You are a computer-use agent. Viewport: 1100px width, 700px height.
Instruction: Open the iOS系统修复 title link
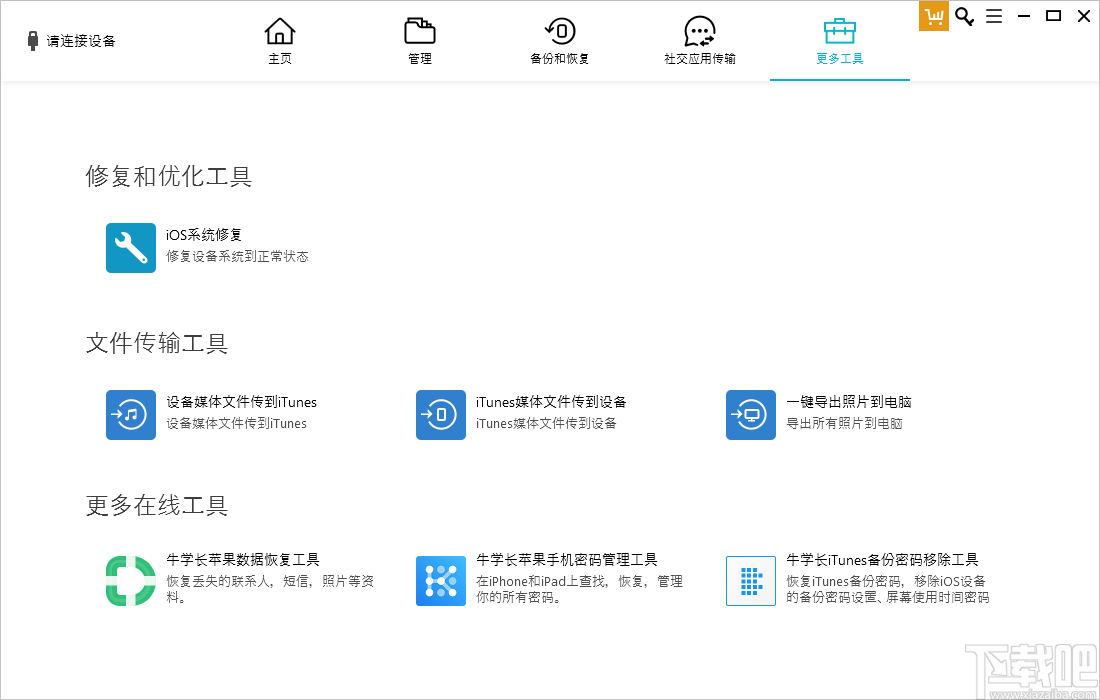tap(203, 235)
